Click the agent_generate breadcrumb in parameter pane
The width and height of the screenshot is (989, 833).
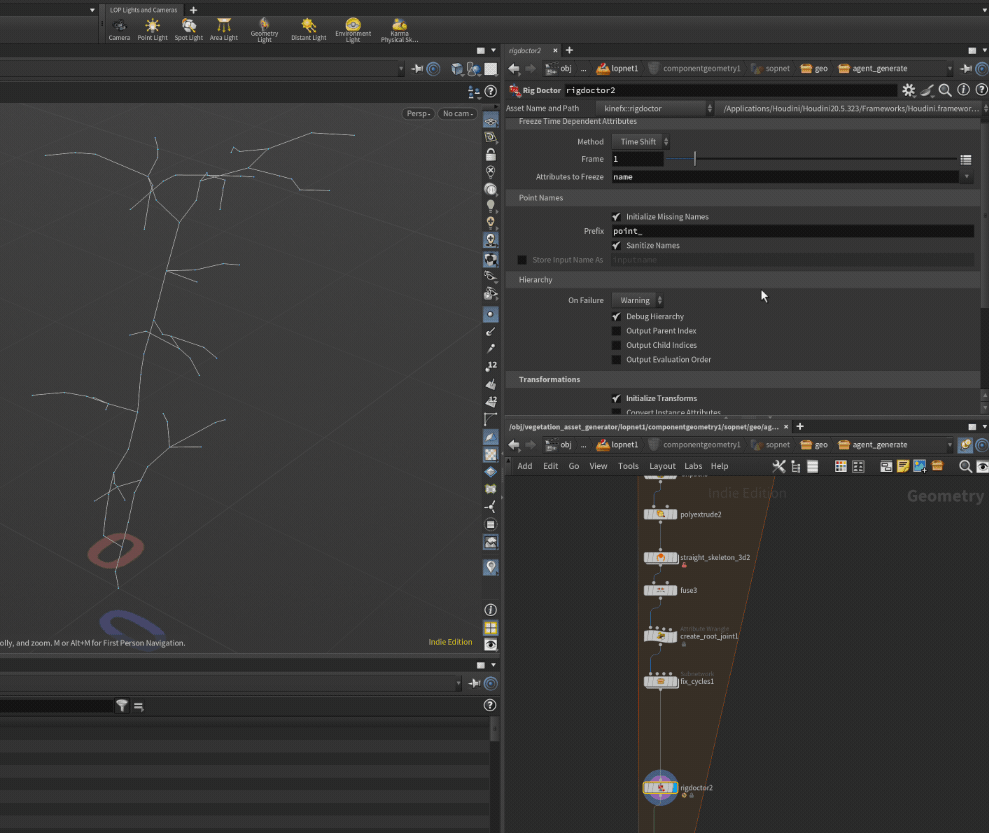point(873,69)
